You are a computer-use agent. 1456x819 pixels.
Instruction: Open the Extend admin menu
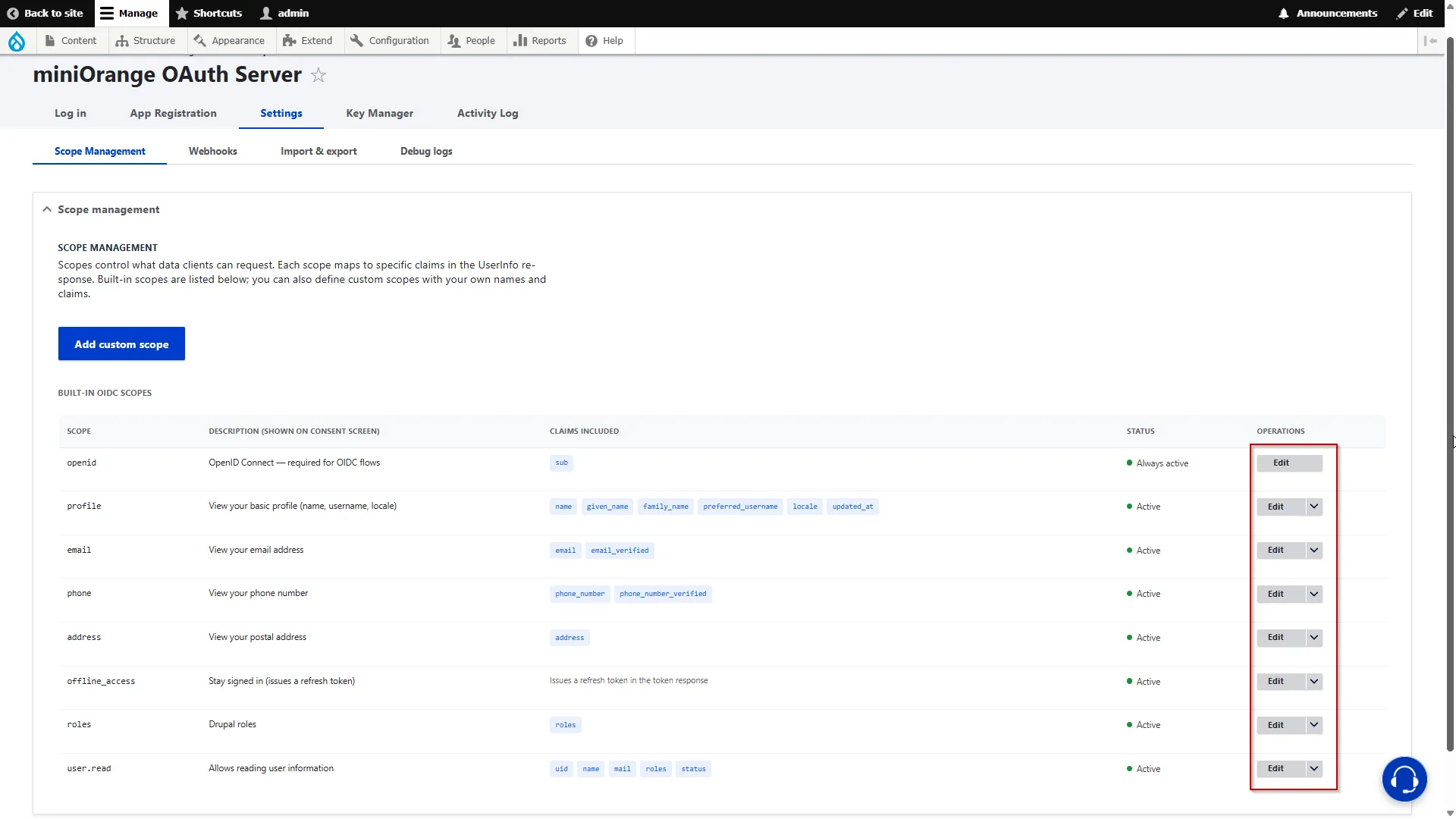tap(308, 41)
